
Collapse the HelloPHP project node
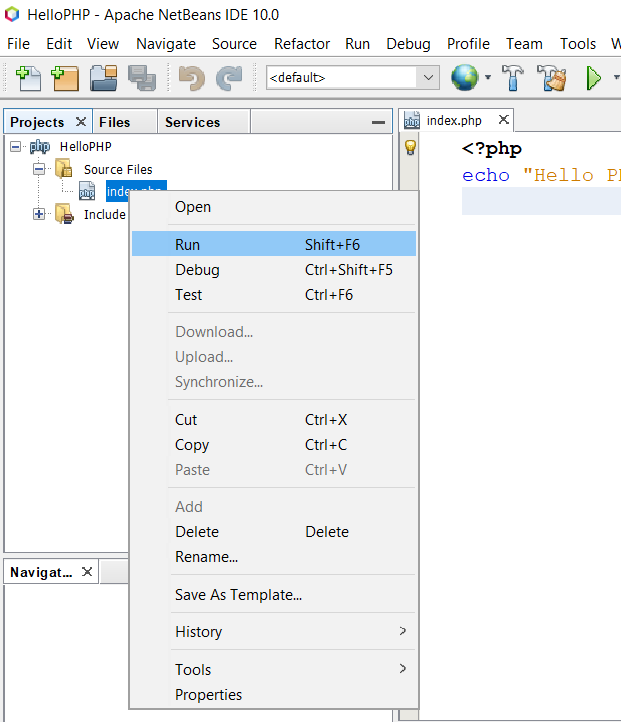[16, 146]
